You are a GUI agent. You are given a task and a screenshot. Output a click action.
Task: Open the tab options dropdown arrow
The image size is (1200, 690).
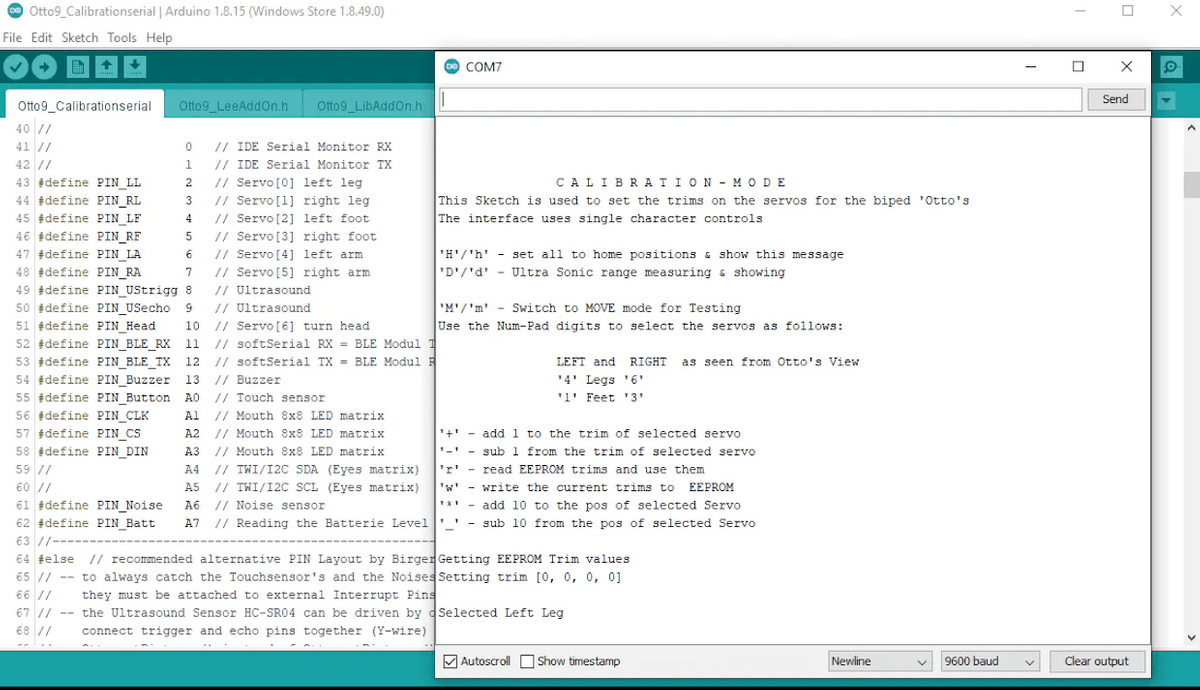click(1166, 100)
